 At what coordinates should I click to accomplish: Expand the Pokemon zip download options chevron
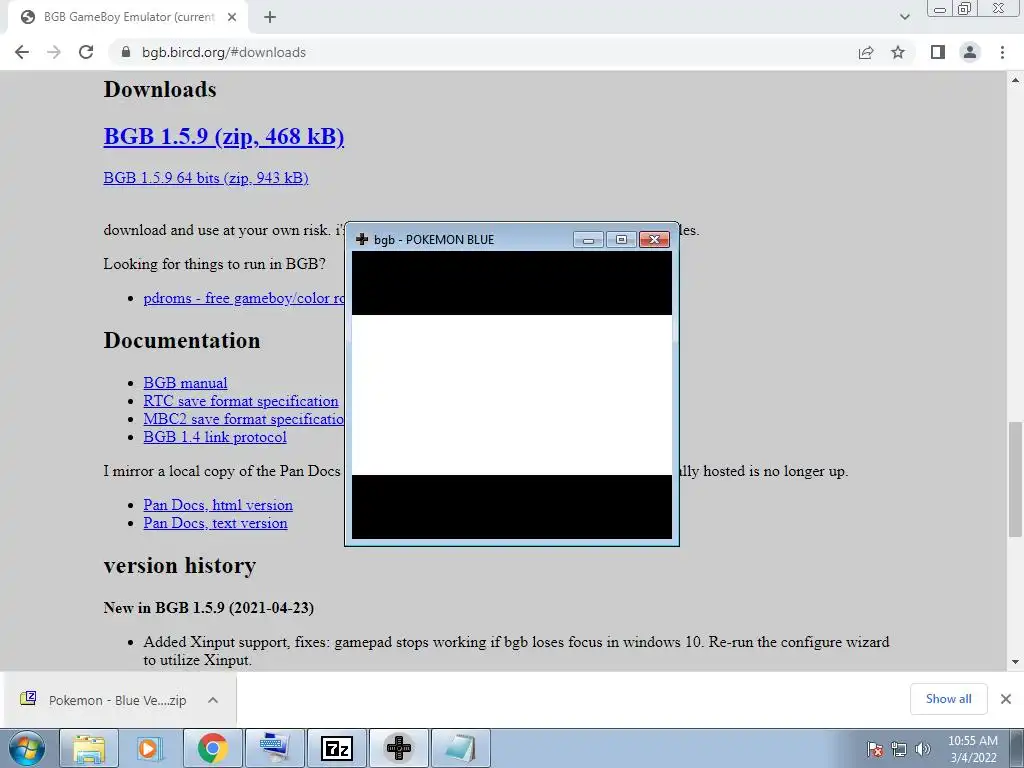coord(213,700)
